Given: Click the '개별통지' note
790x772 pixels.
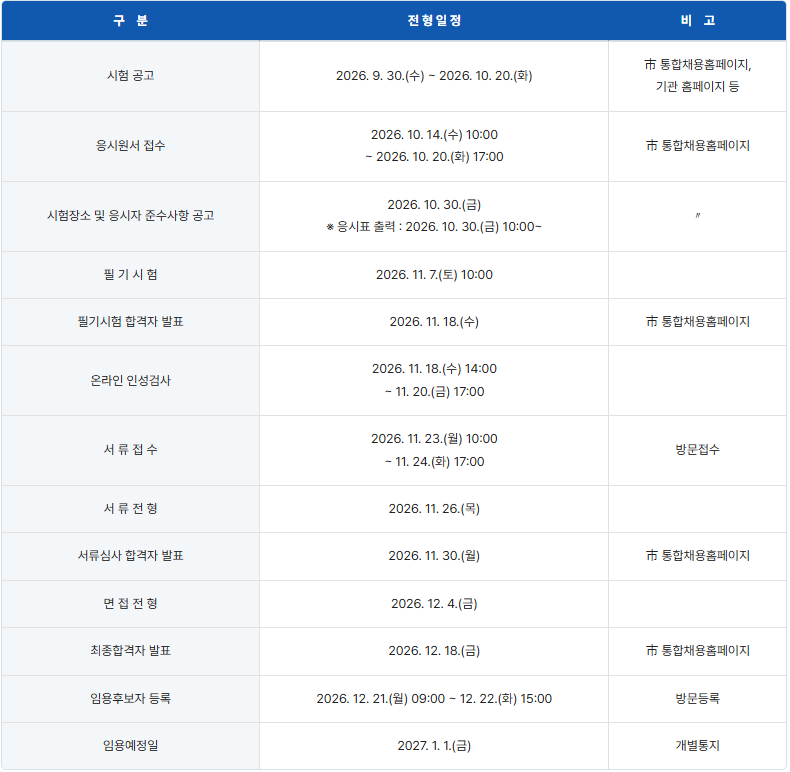Looking at the screenshot, I should pos(697,745).
